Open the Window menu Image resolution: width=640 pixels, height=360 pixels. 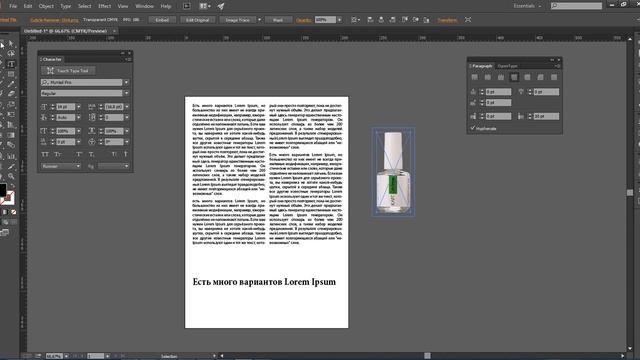click(x=144, y=6)
